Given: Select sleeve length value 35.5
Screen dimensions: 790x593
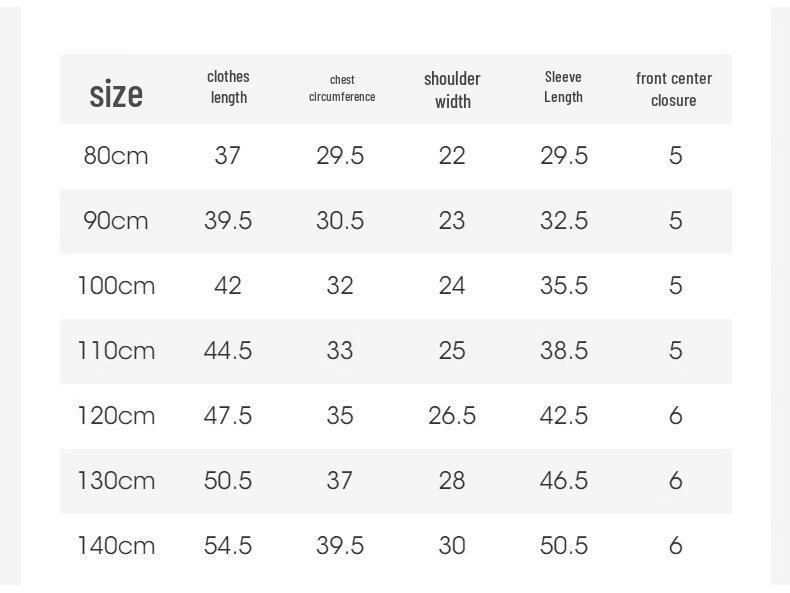Looking at the screenshot, I should point(564,286).
